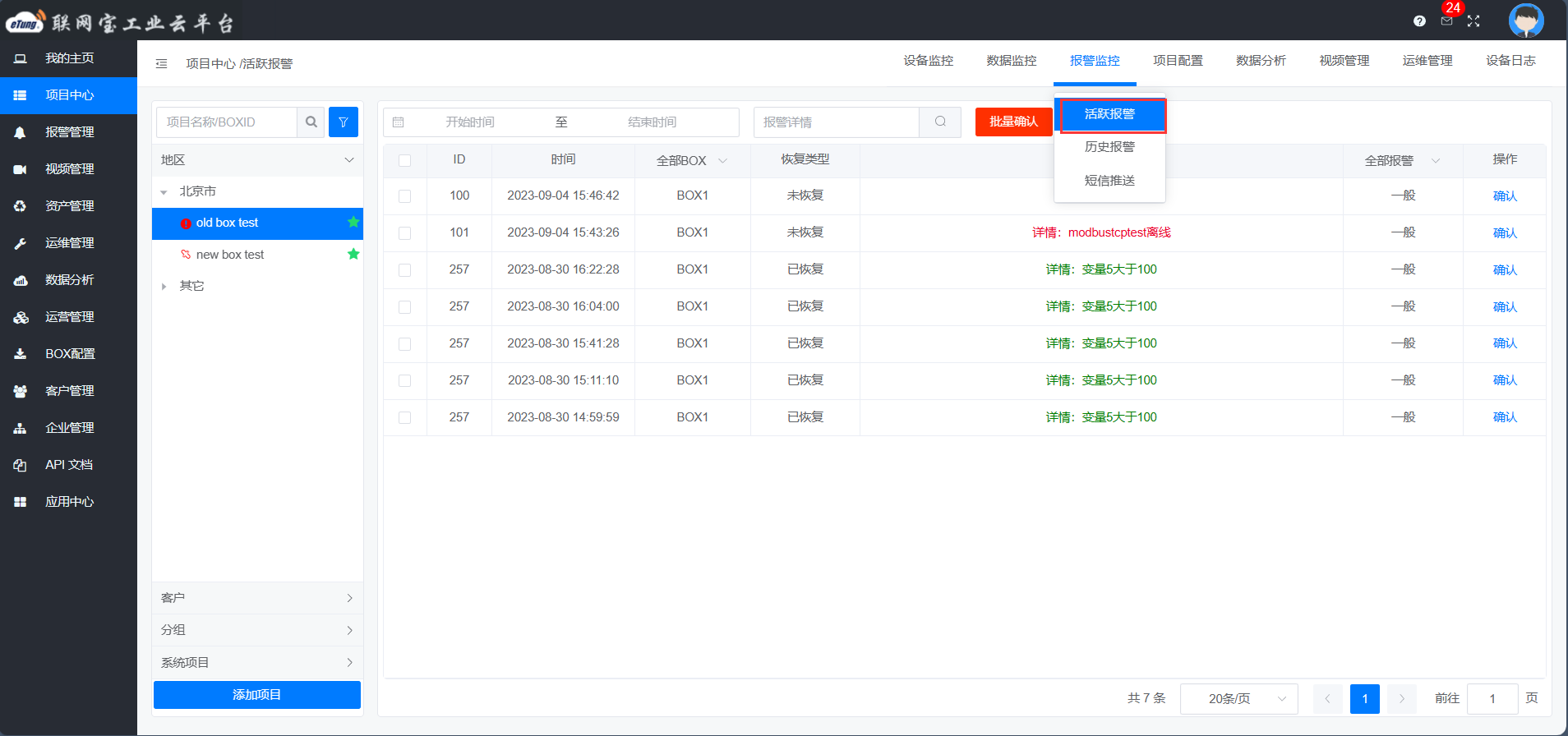Open 应用中心 in the sidebar
This screenshot has height=736, width=1568.
tap(68, 502)
